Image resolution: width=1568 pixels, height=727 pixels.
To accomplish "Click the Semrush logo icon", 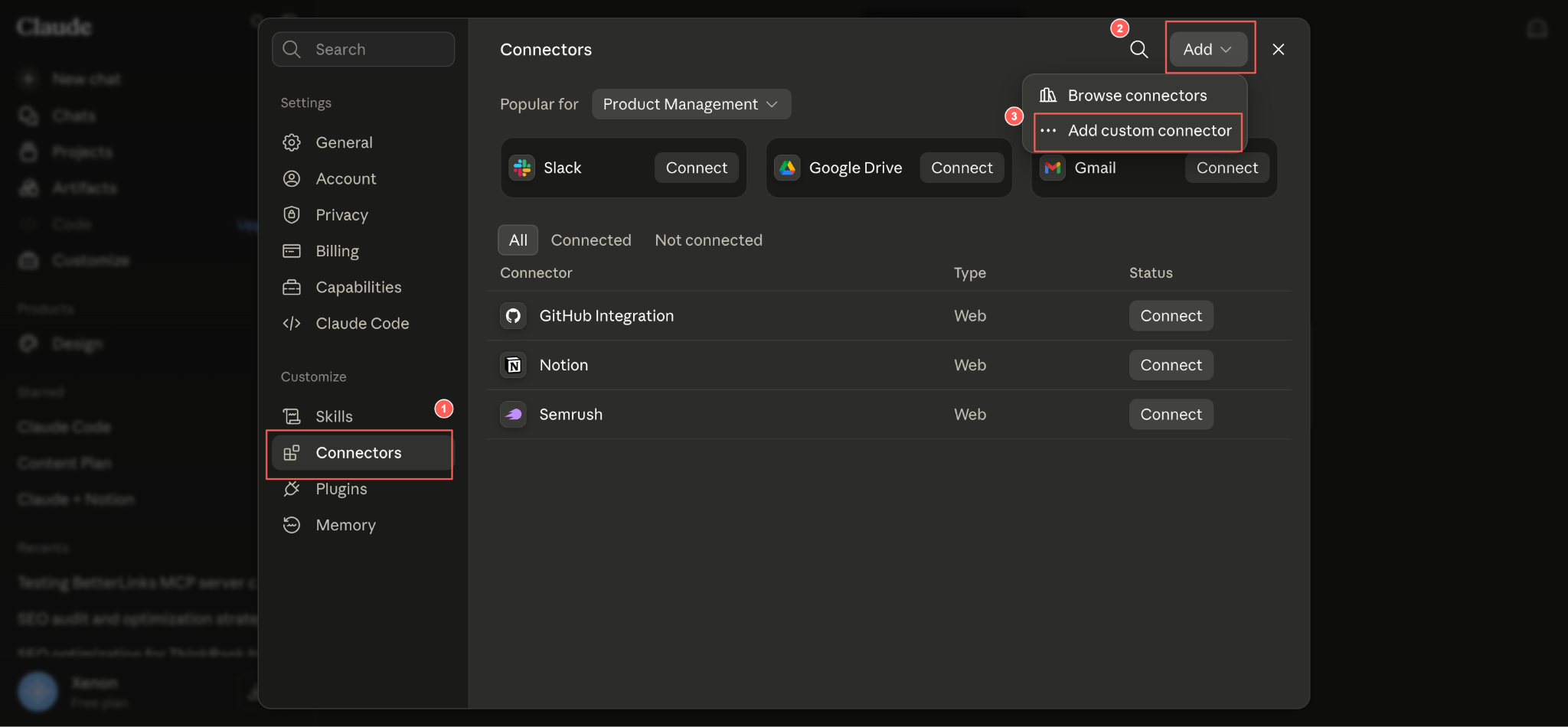I will tap(513, 414).
